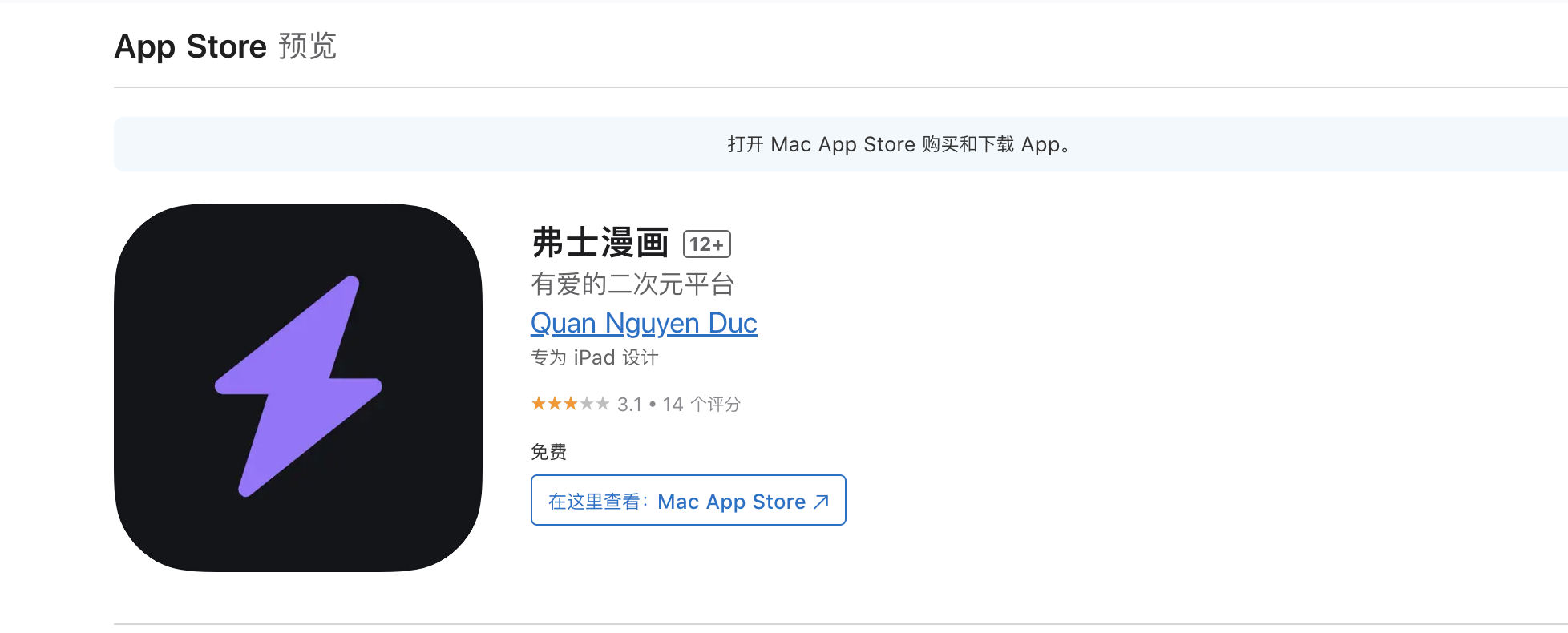Click the 在这里查看 Mac App Store button
1568x633 pixels.
pyautogui.click(x=689, y=500)
